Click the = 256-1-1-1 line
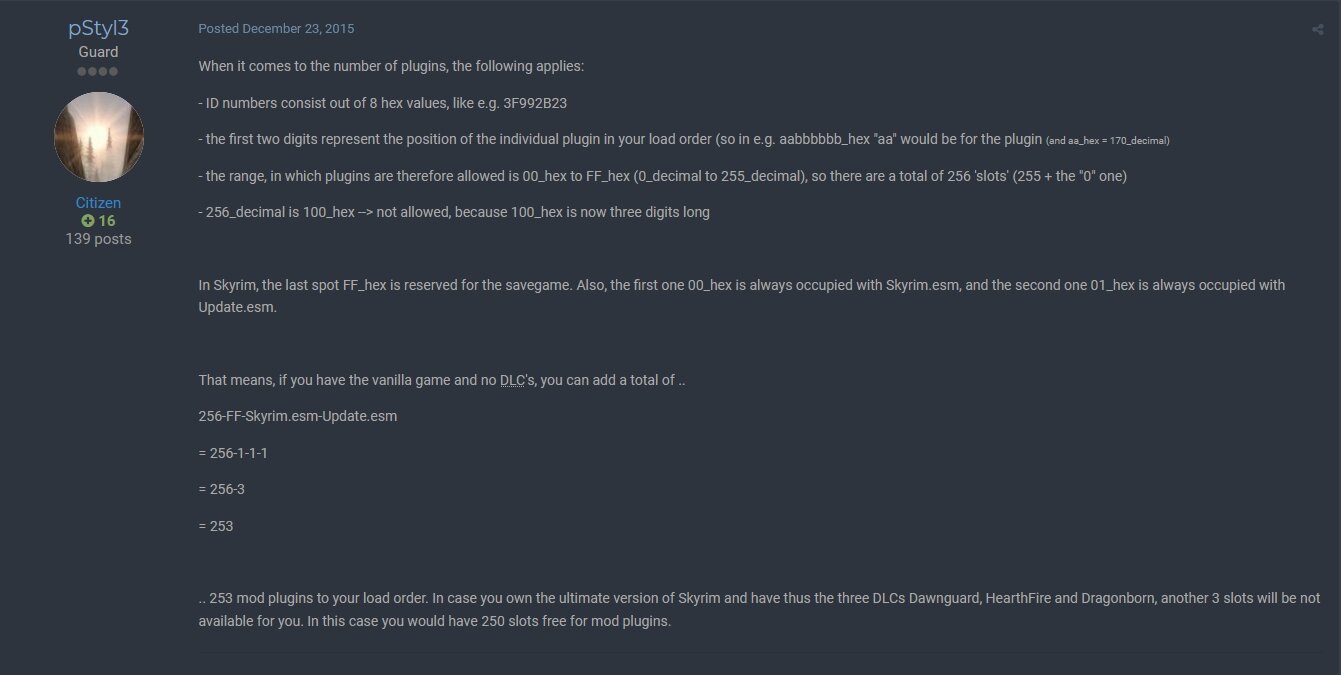 tap(233, 453)
